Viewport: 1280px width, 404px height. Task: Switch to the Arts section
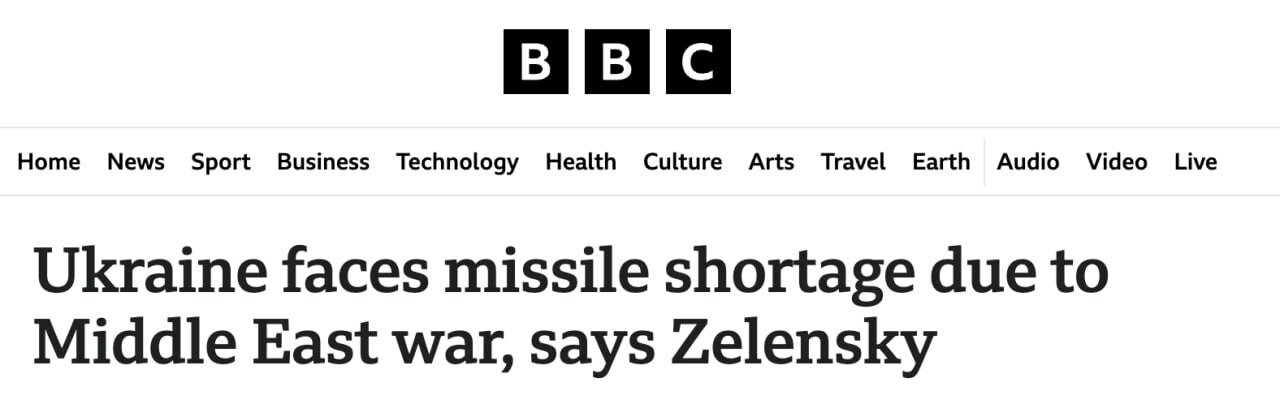[771, 162]
